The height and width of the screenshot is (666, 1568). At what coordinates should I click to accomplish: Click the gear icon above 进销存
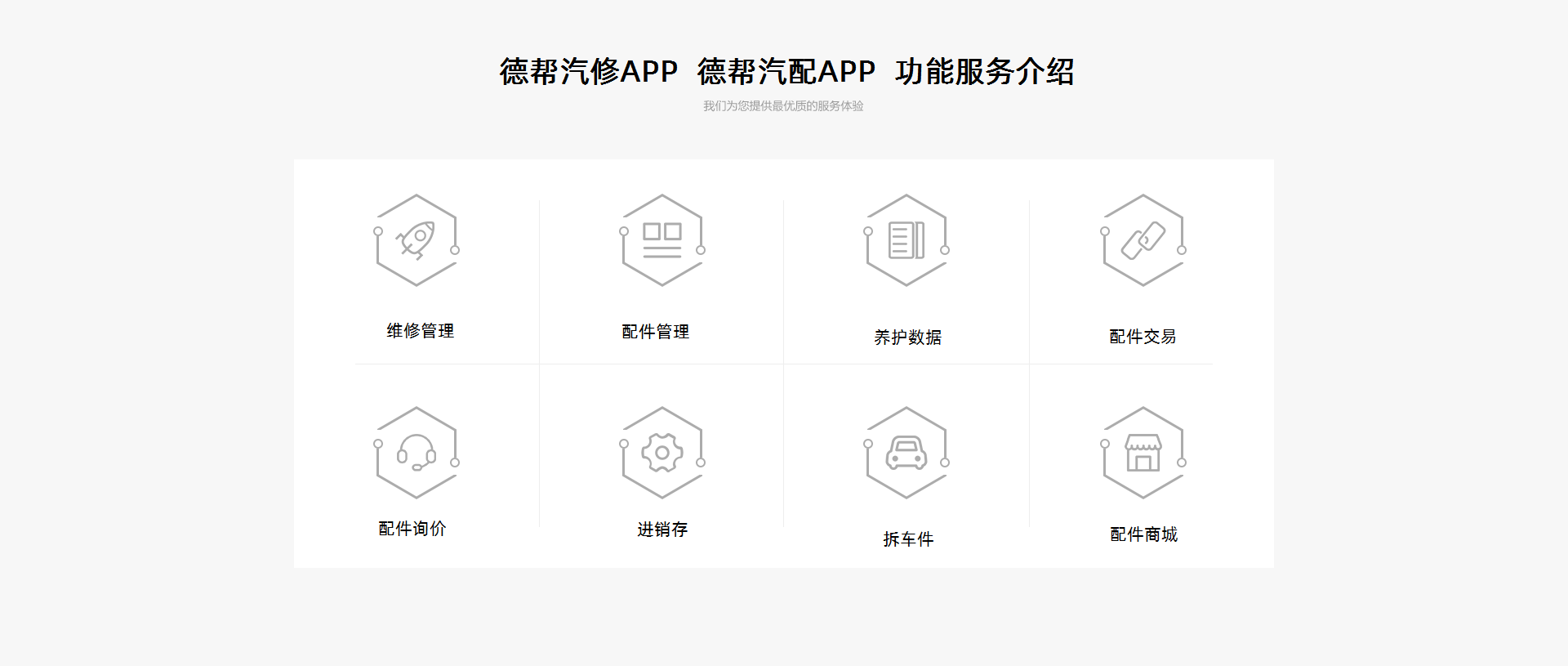point(662,453)
